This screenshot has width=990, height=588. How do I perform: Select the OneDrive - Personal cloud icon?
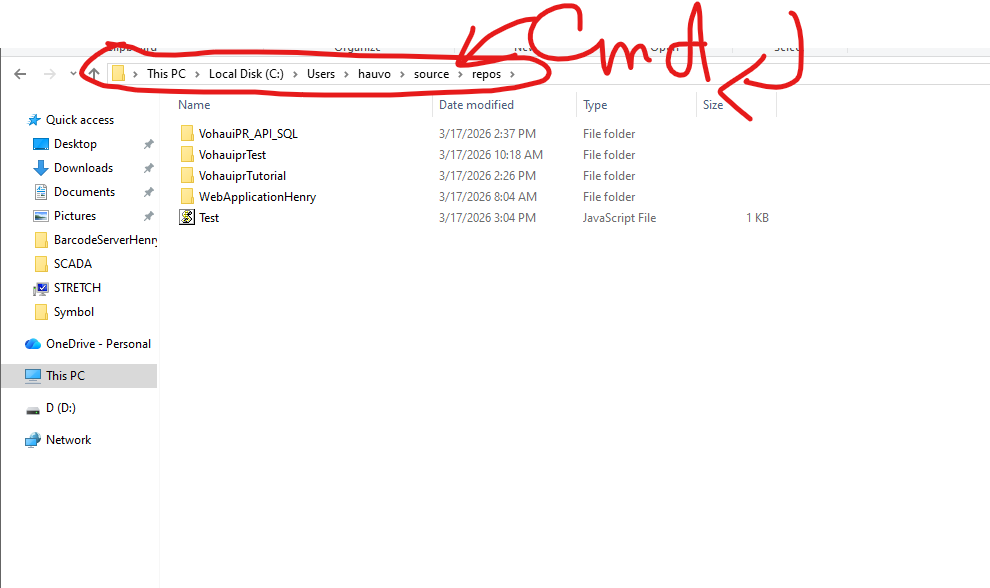[x=33, y=344]
